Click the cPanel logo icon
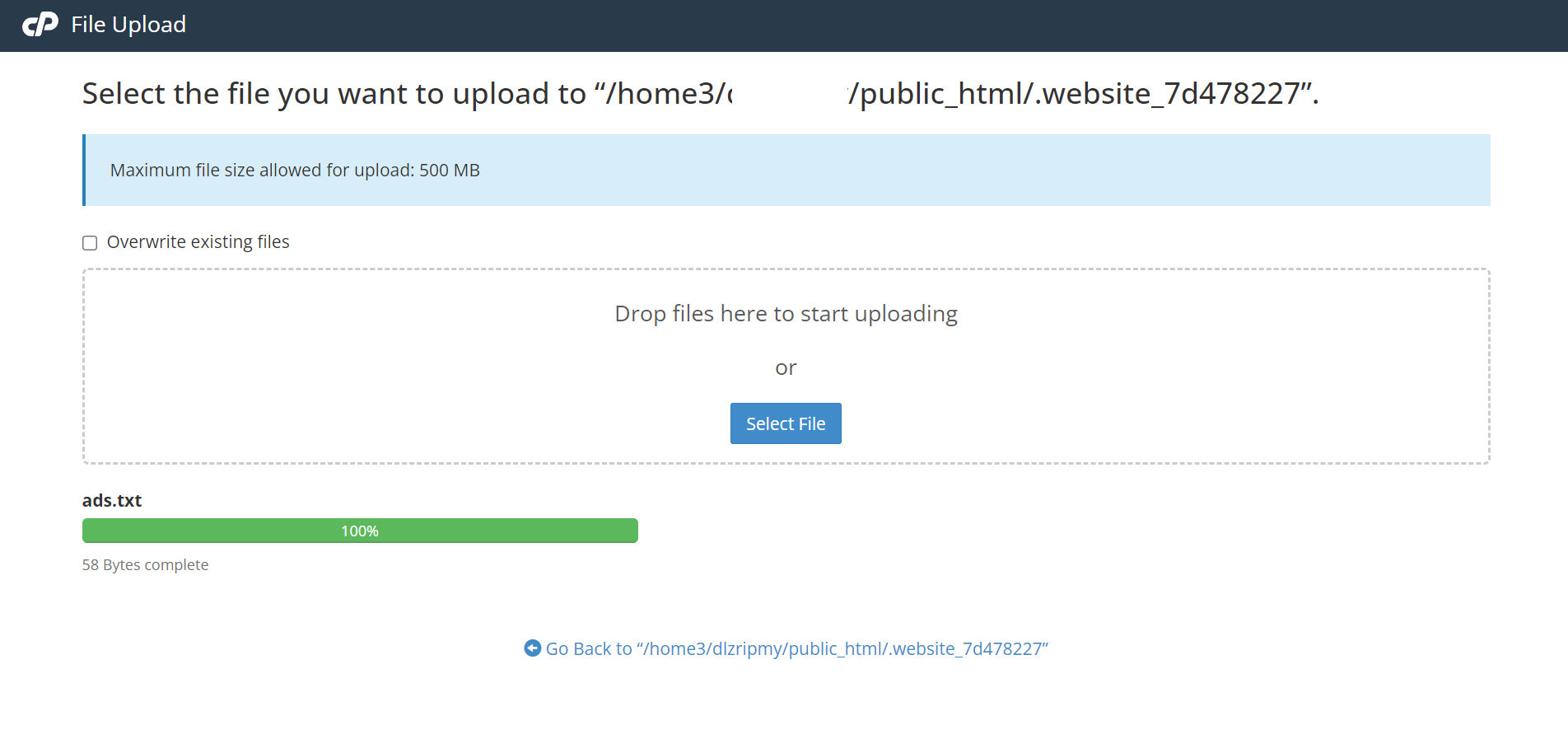The image size is (1568, 739). [40, 25]
